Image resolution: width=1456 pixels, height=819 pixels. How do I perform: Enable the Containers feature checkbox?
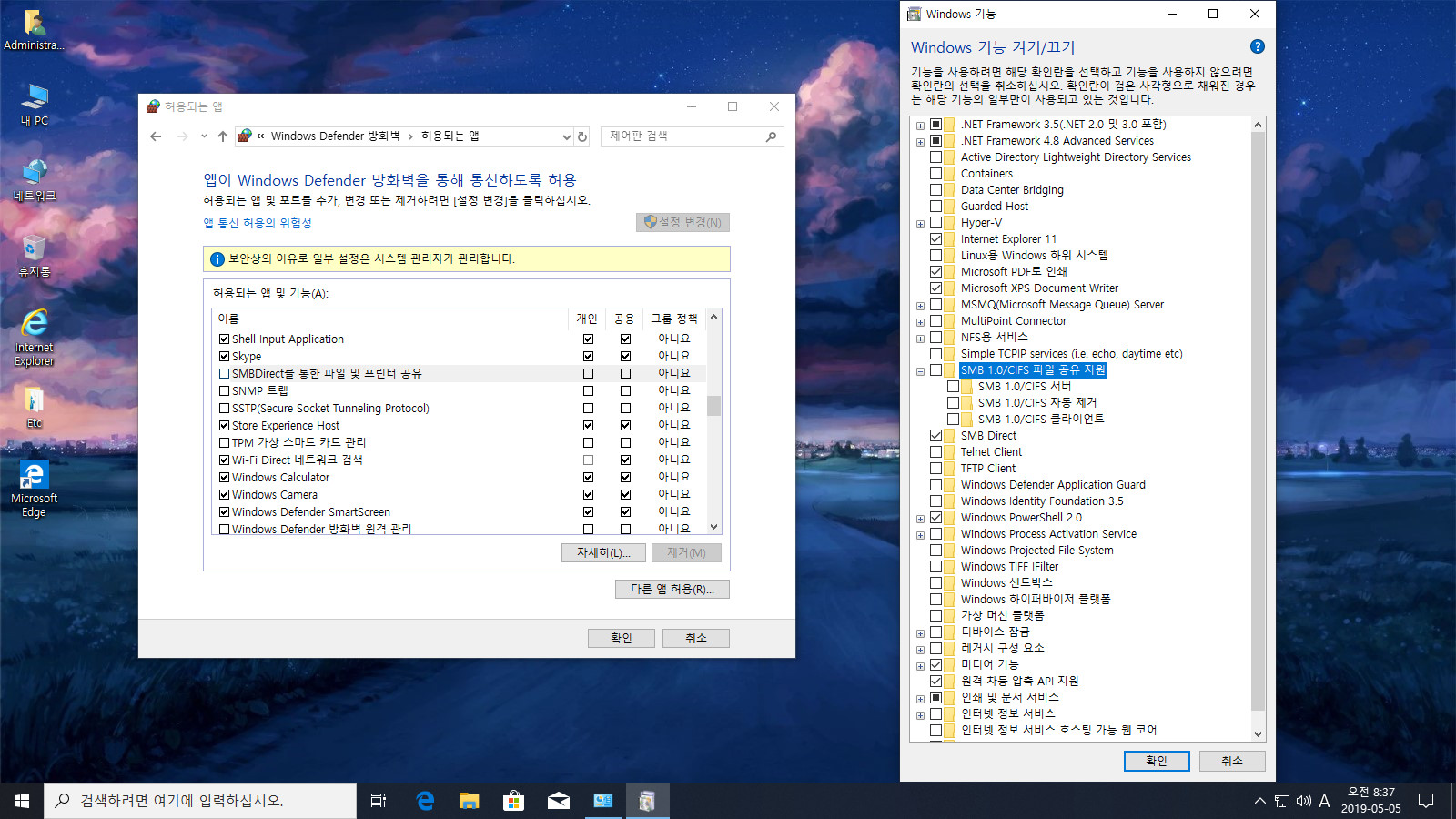[935, 173]
